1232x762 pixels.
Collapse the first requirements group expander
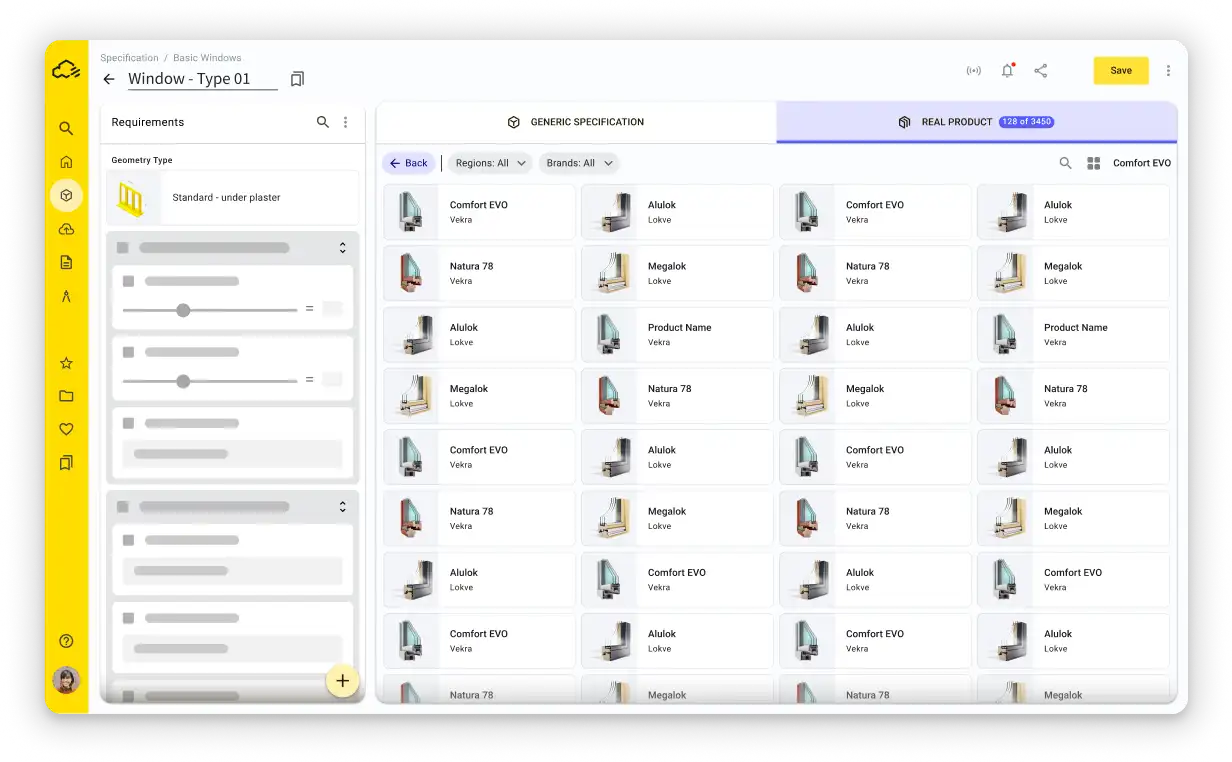tap(342, 248)
